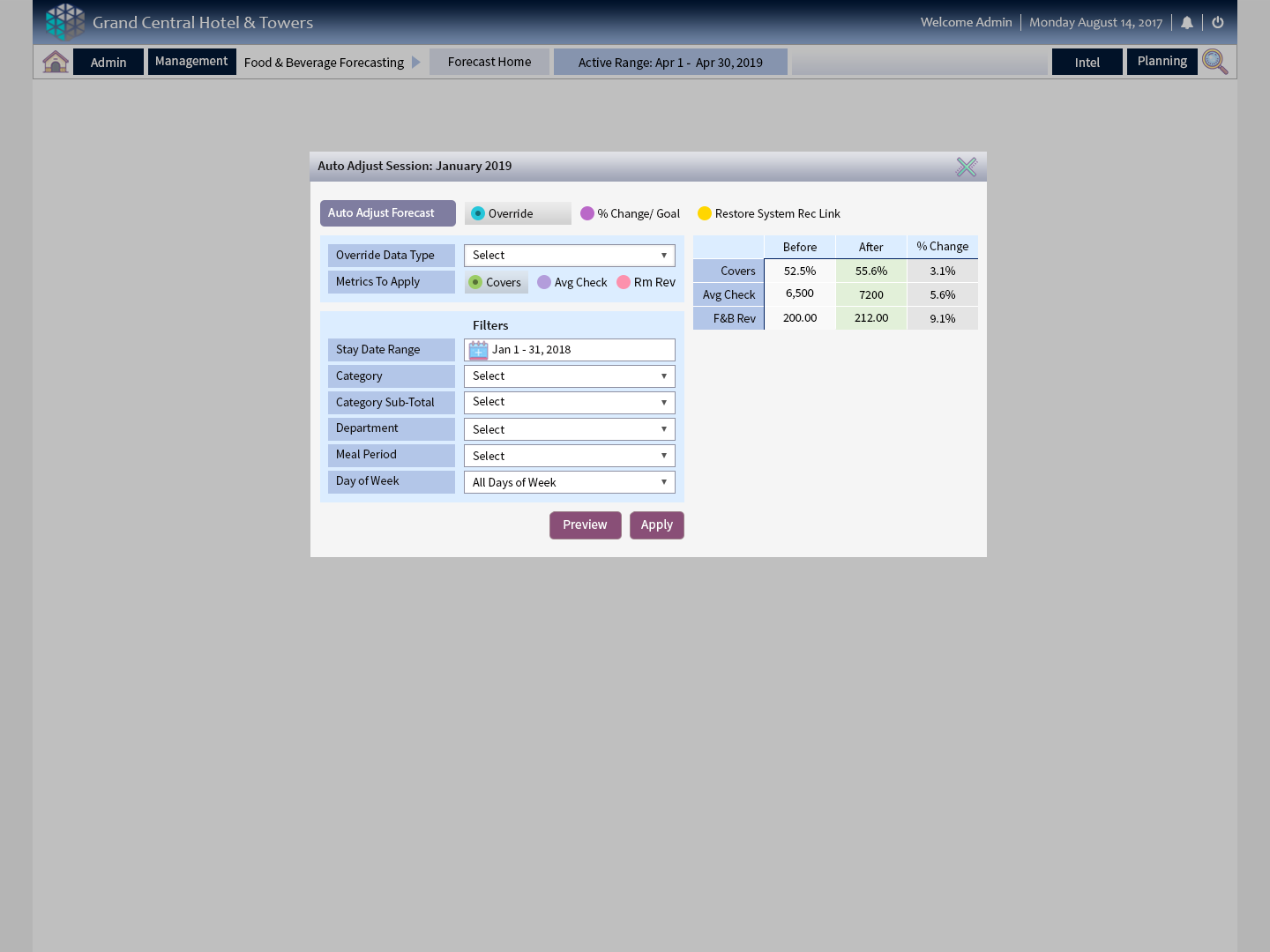Screen dimensions: 1270x952
Task: Open the Category dropdown
Action: tap(570, 376)
